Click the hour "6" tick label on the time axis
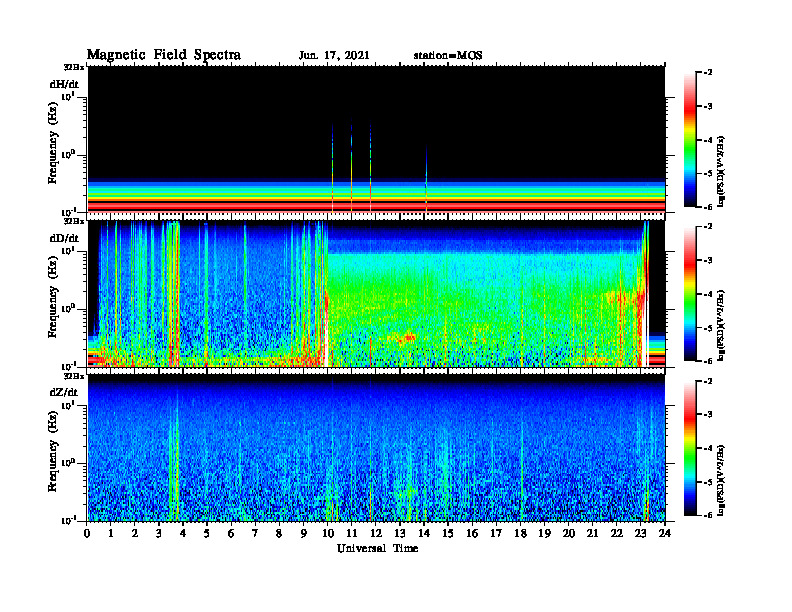 231,533
